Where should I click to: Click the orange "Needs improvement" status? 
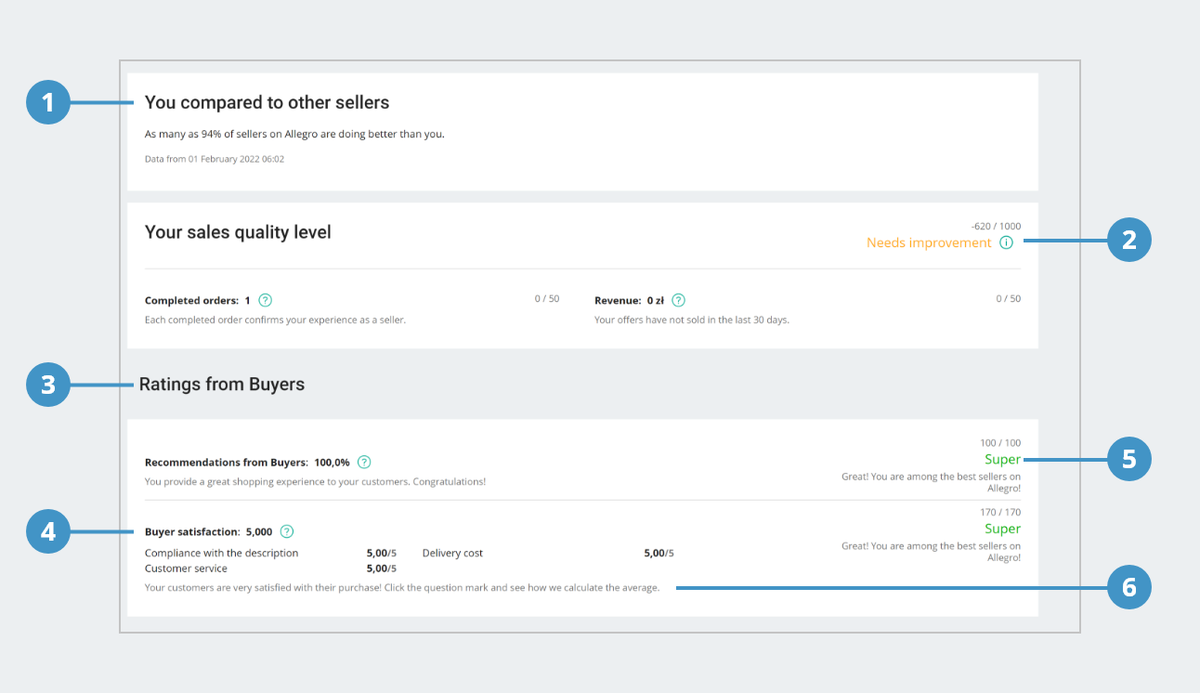pos(929,243)
